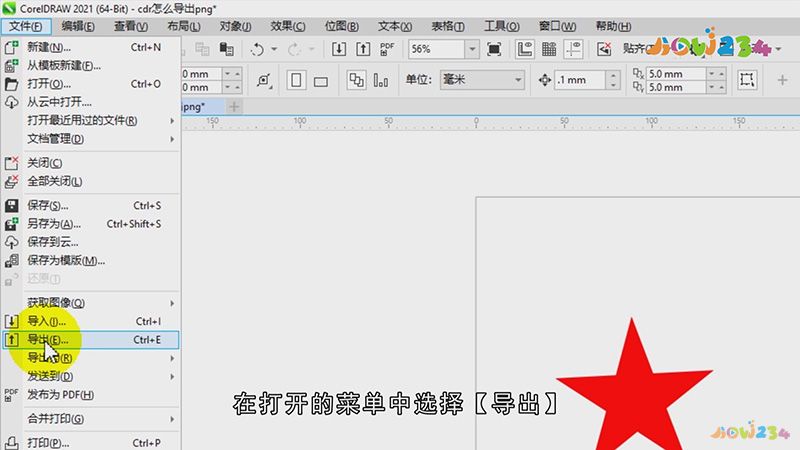Image resolution: width=800 pixels, height=450 pixels.
Task: Expand 合并打印 submenu
Action: coord(91,419)
